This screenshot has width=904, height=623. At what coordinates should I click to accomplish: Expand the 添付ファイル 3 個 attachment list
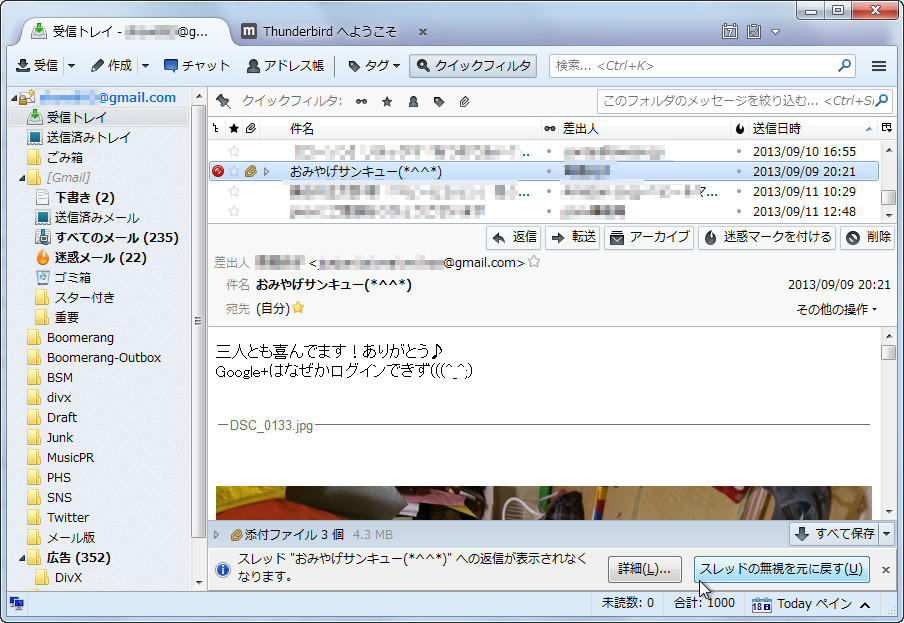pos(217,534)
